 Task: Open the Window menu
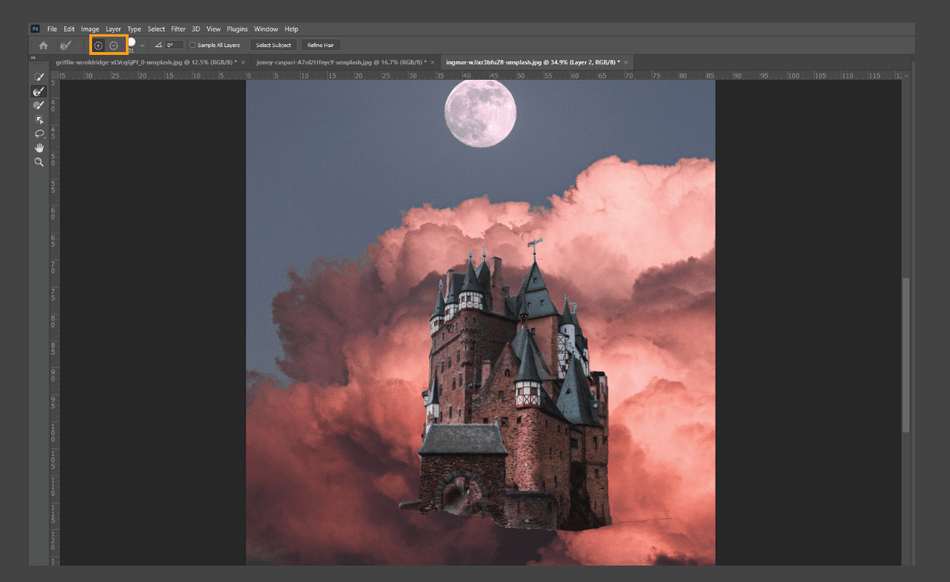[x=266, y=29]
